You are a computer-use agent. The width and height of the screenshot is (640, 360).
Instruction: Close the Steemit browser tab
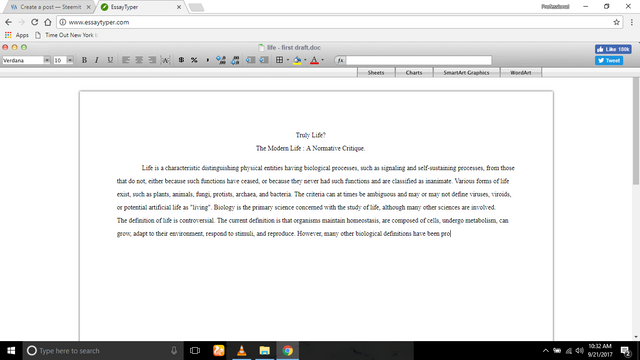click(x=88, y=7)
